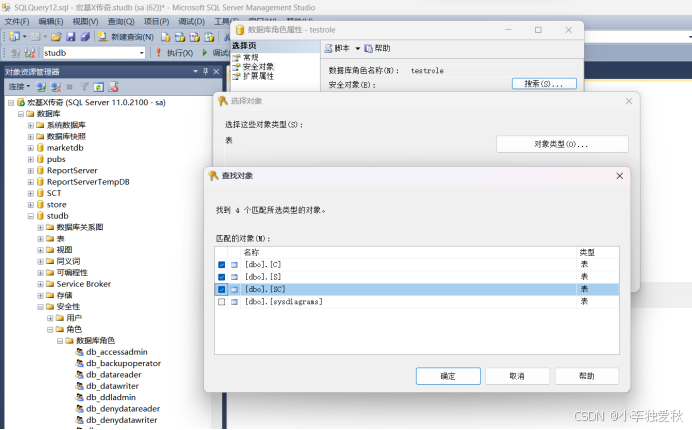The width and height of the screenshot is (692, 430).
Task: Click the change connection toolbar icon
Action: click(30, 53)
